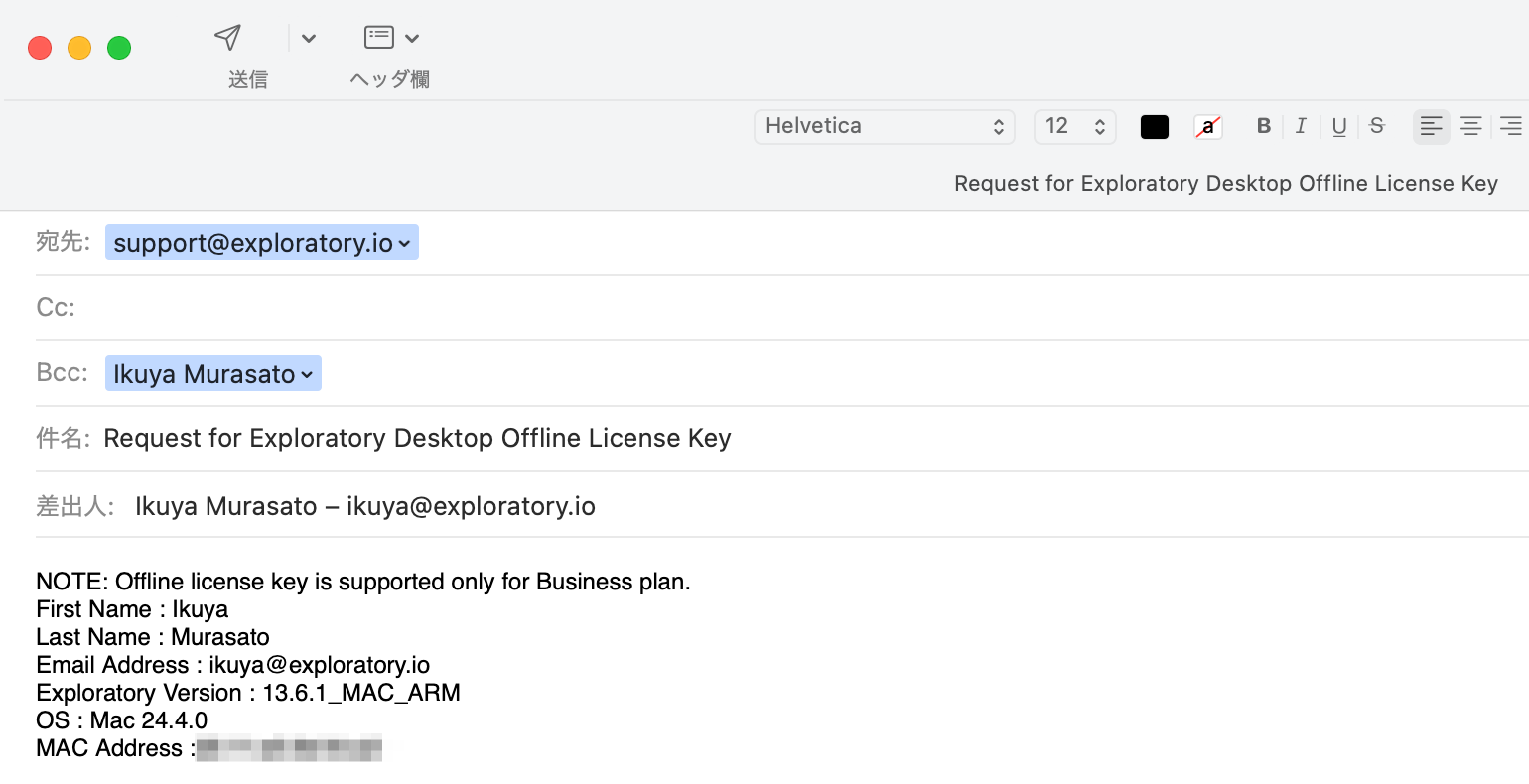Open the text background color picker
Image resolution: width=1529 pixels, height=784 pixels.
[1207, 127]
